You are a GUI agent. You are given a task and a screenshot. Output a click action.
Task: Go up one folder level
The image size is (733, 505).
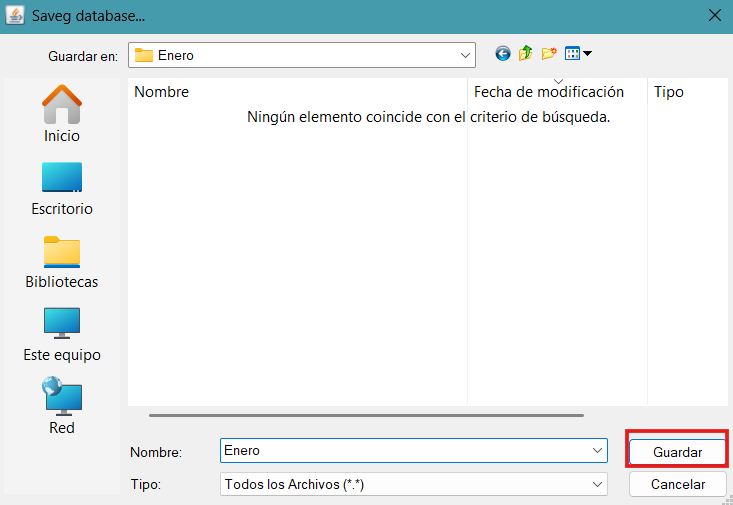526,54
